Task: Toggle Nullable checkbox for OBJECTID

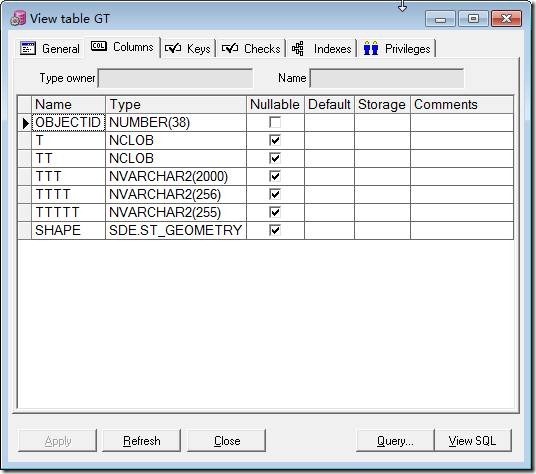Action: tap(275, 122)
